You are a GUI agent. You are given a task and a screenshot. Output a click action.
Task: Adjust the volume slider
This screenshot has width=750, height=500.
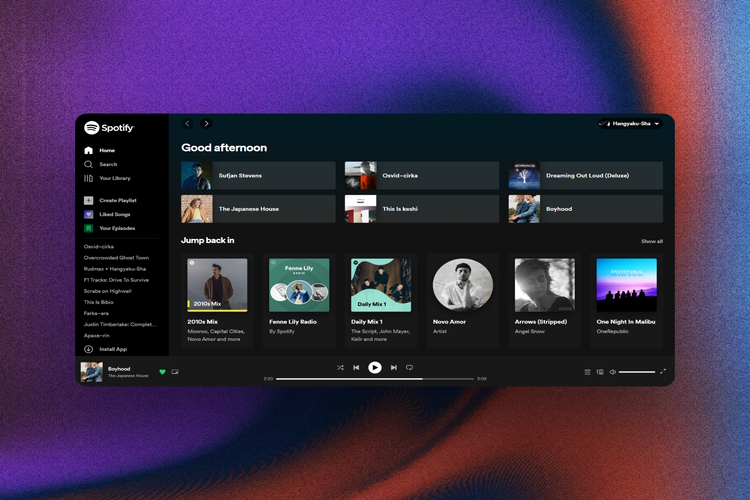click(x=637, y=372)
